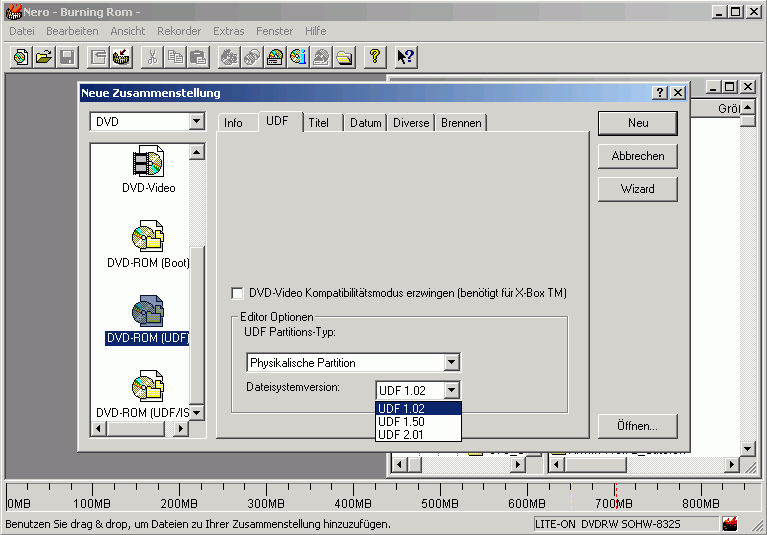Click the yellow dashed marker on capacity bar
Image resolution: width=767 pixels, height=535 pixels.
[571, 496]
